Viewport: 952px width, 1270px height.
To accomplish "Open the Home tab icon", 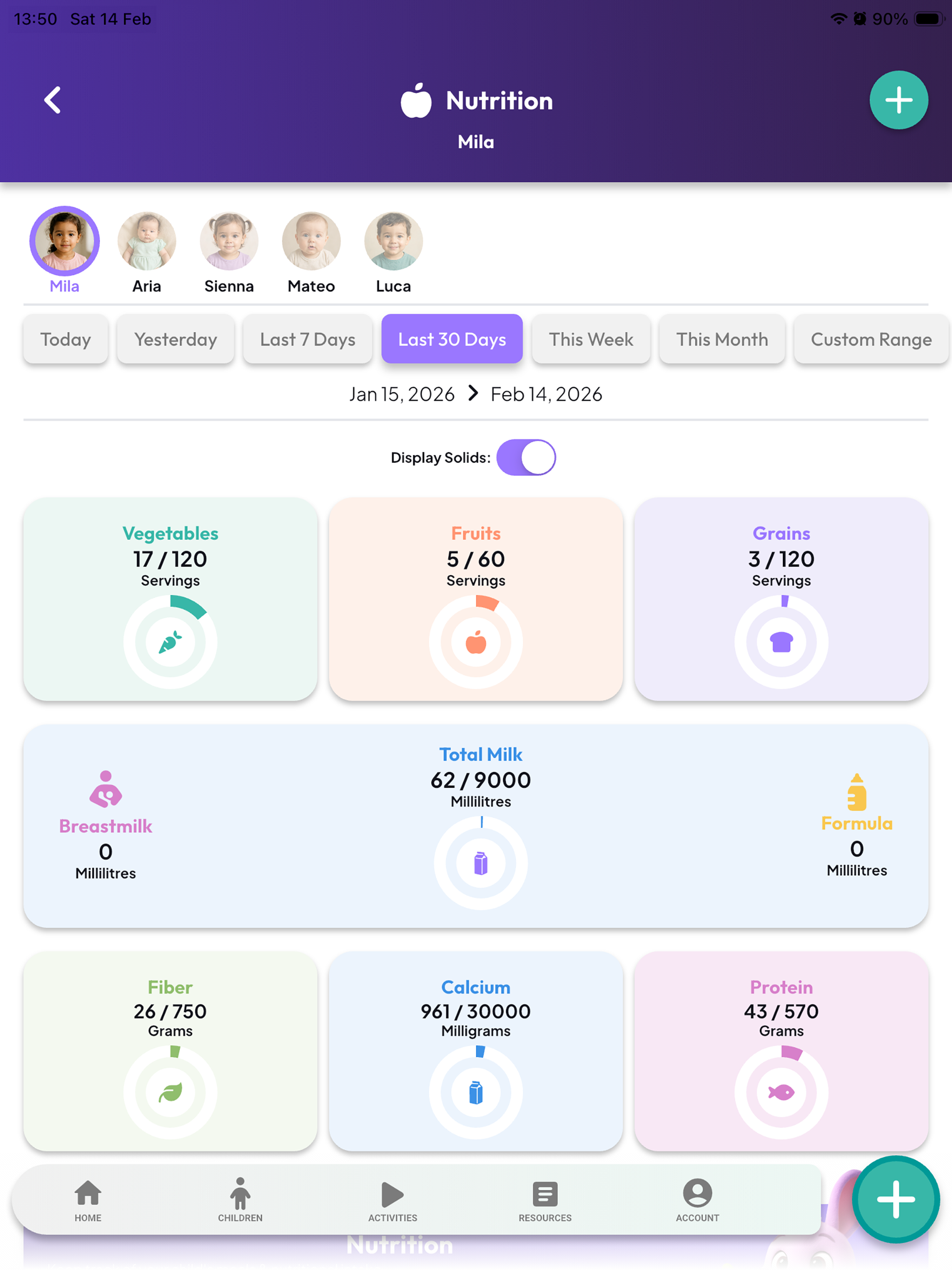I will (x=88, y=1193).
